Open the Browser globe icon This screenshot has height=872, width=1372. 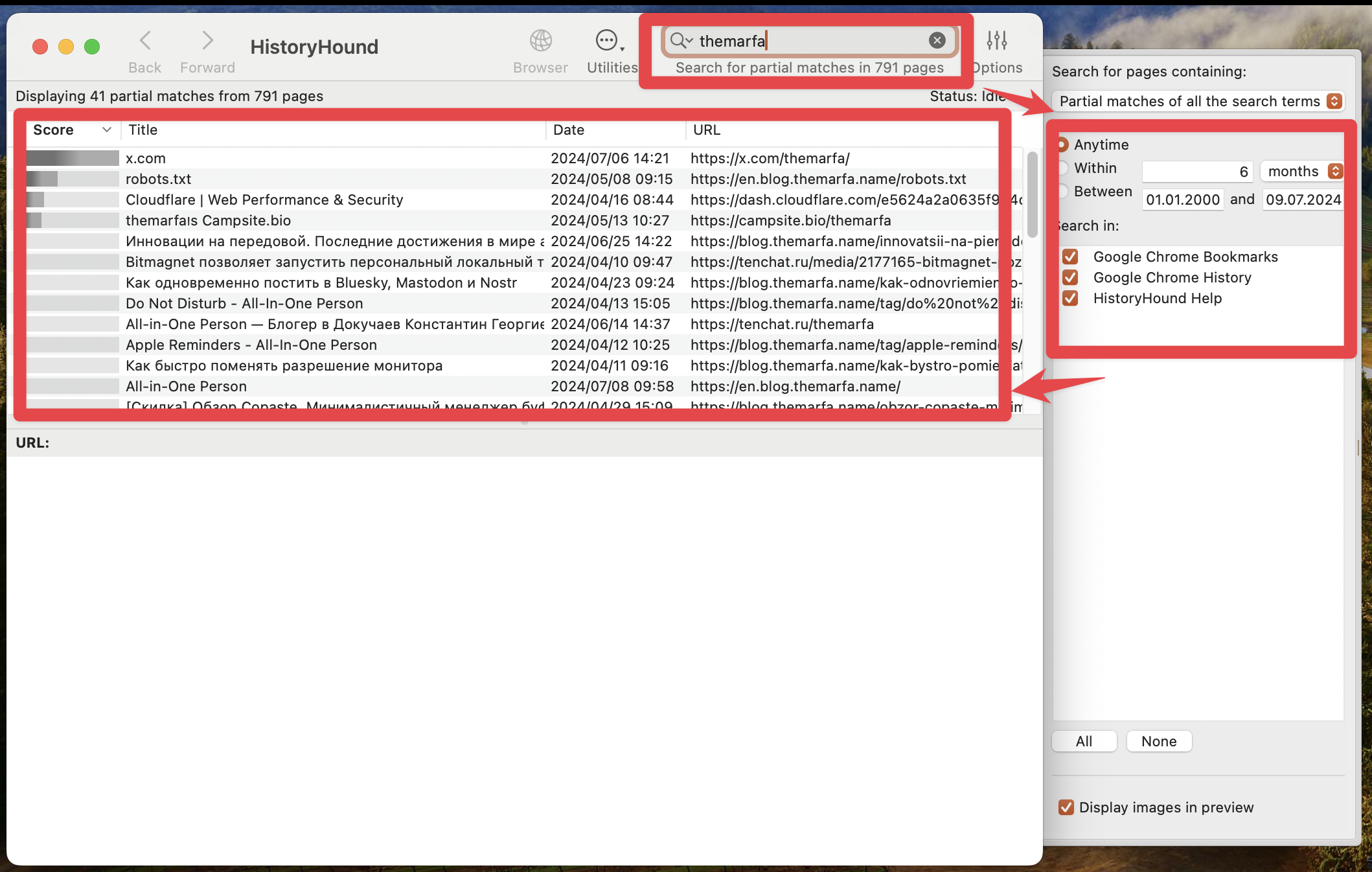(540, 41)
